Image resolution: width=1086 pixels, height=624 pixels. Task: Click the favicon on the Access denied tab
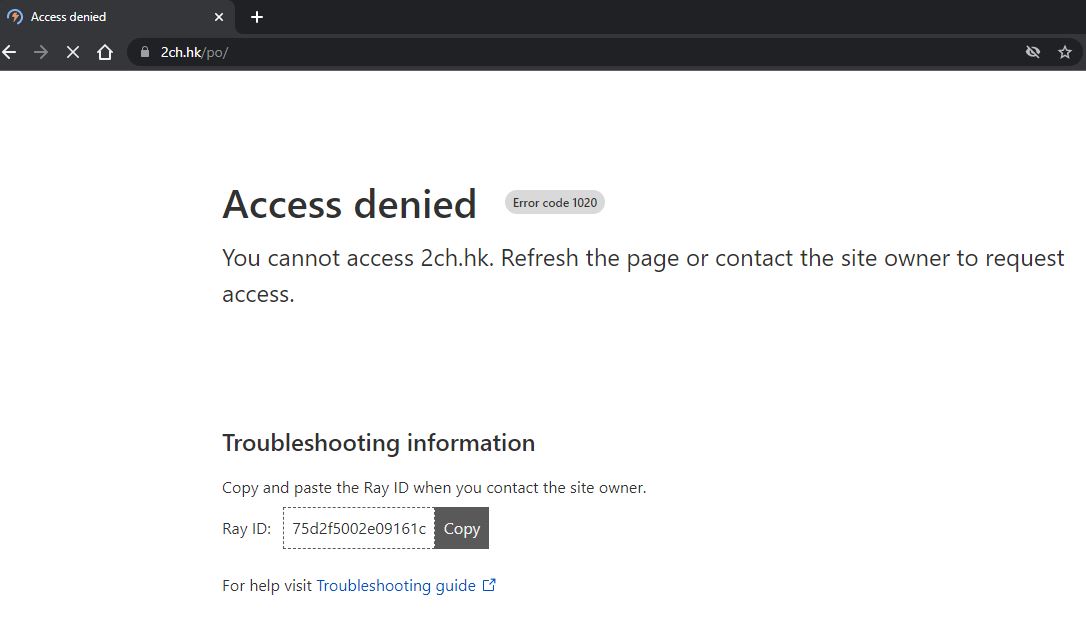[15, 17]
